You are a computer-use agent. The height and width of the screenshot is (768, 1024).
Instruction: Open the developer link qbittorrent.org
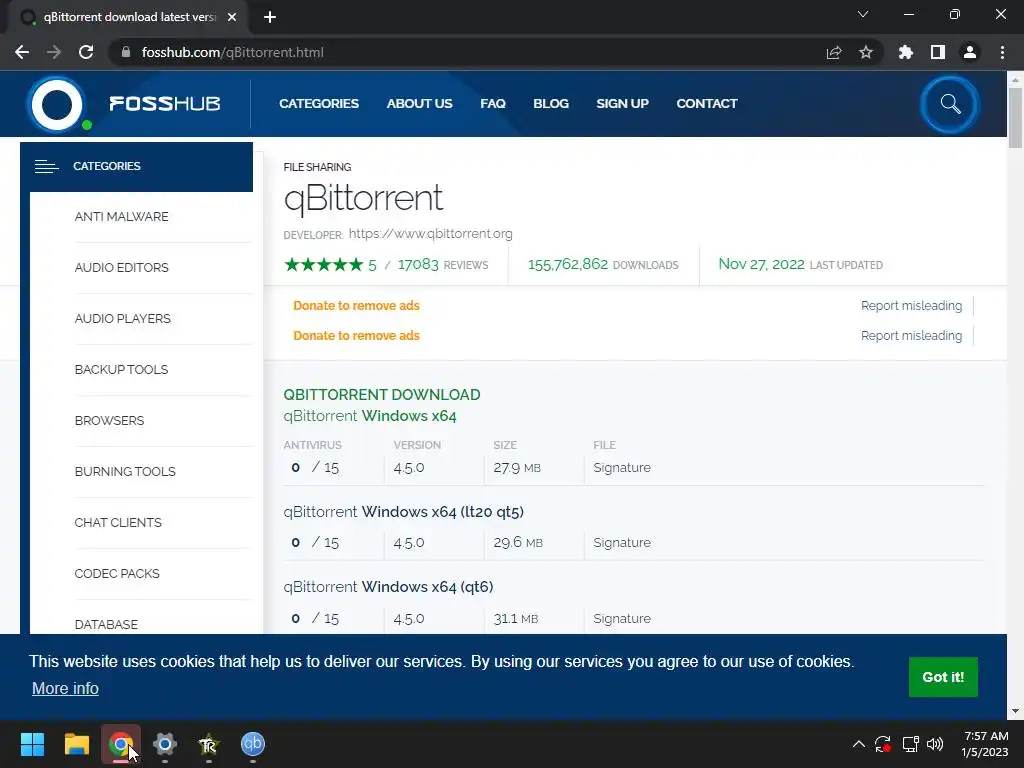tap(430, 234)
